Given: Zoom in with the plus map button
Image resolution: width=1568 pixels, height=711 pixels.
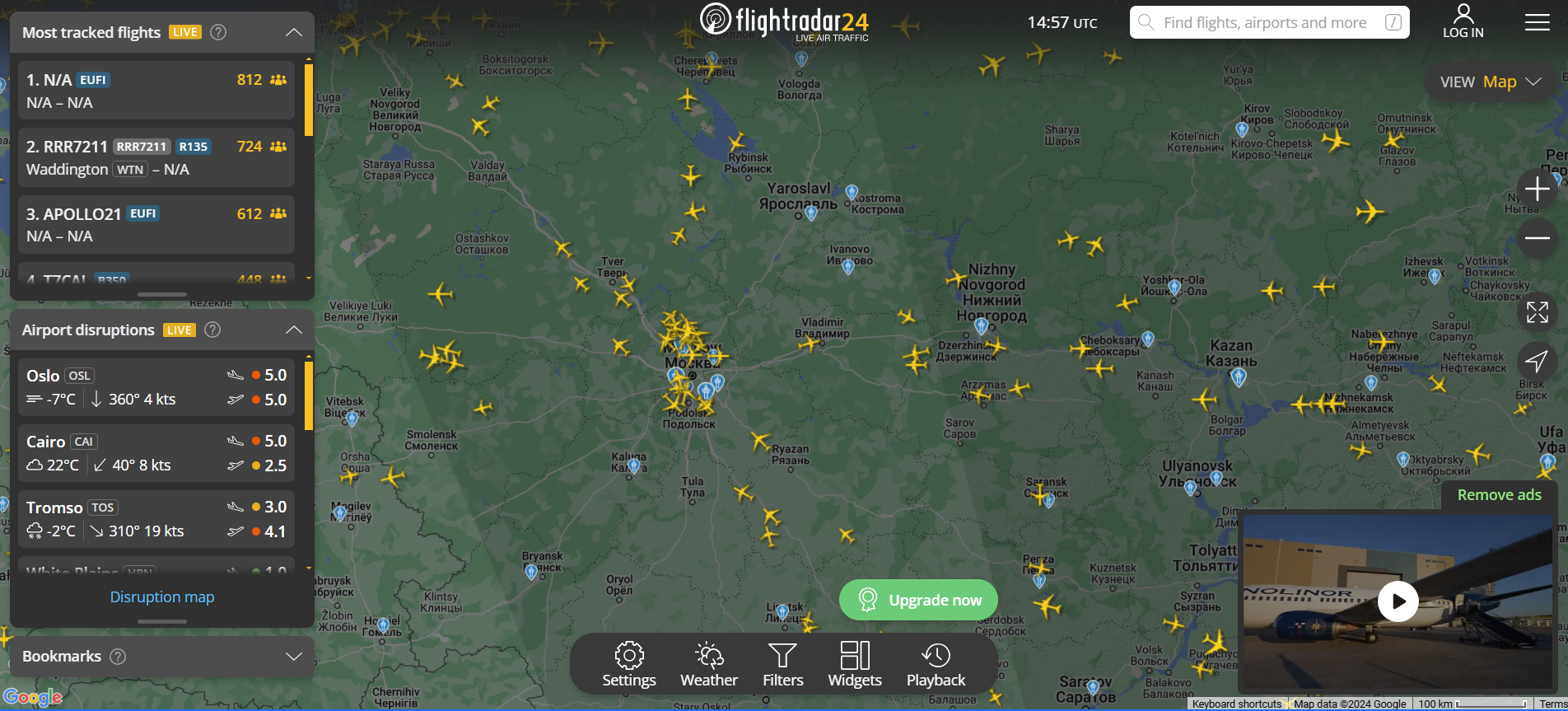Looking at the screenshot, I should tap(1537, 189).
